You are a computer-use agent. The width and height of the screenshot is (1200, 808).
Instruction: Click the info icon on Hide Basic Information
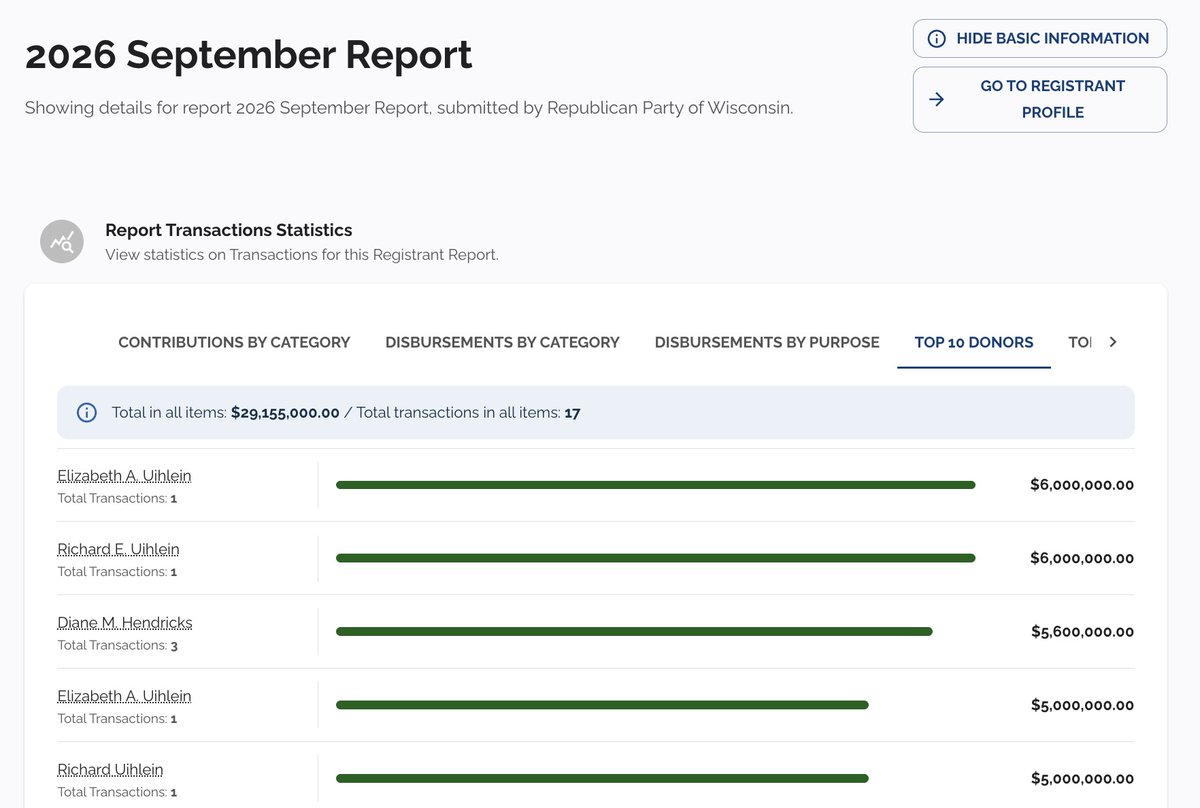937,39
